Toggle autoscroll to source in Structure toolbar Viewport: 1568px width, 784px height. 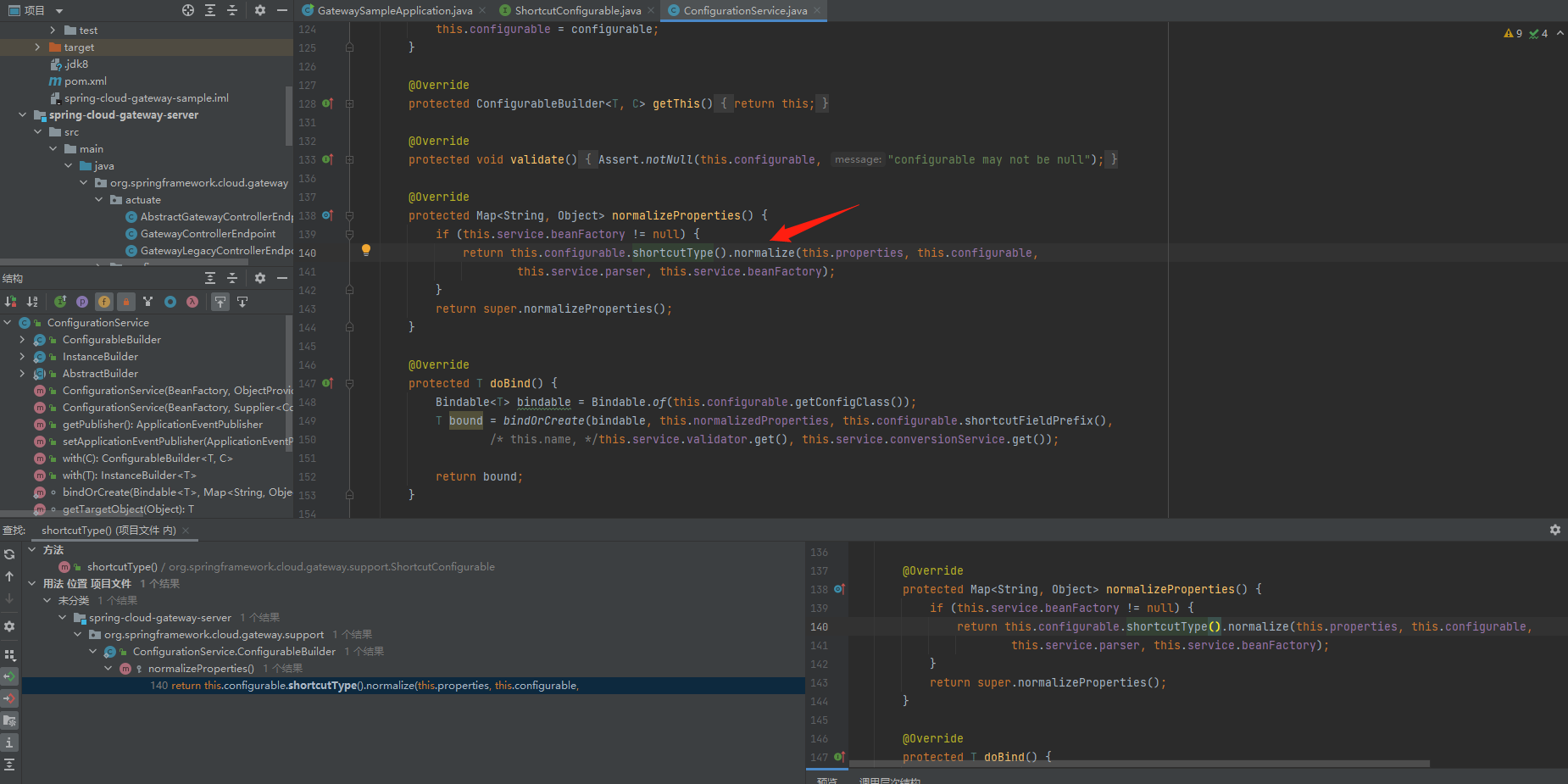(x=220, y=302)
